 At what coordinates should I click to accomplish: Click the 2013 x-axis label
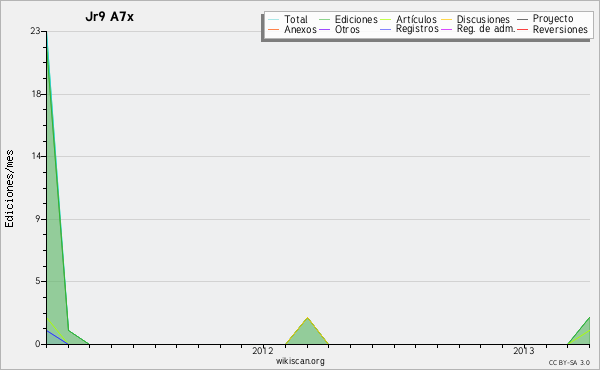[x=523, y=351]
